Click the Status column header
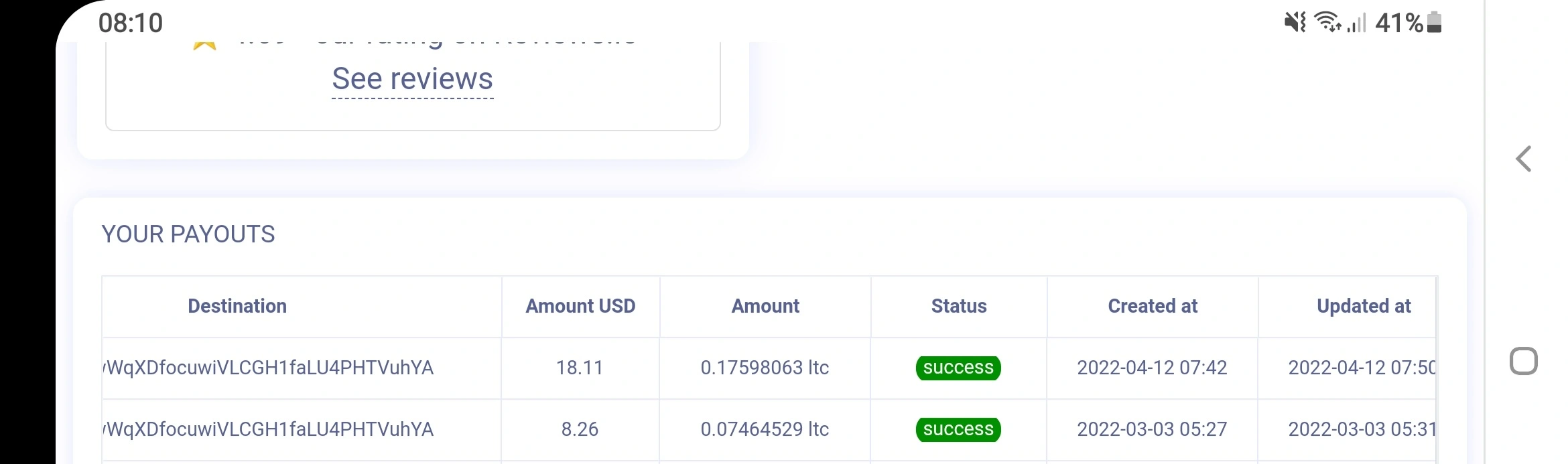 pyautogui.click(x=959, y=306)
